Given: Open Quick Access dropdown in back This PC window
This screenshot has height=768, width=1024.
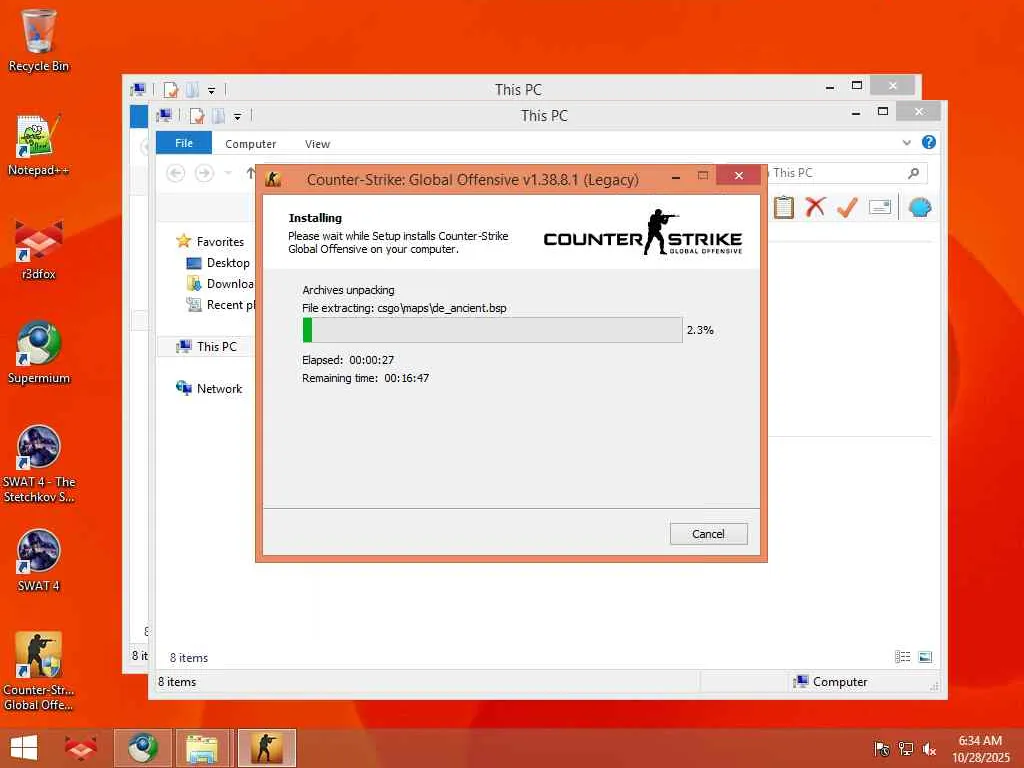Looking at the screenshot, I should (212, 91).
